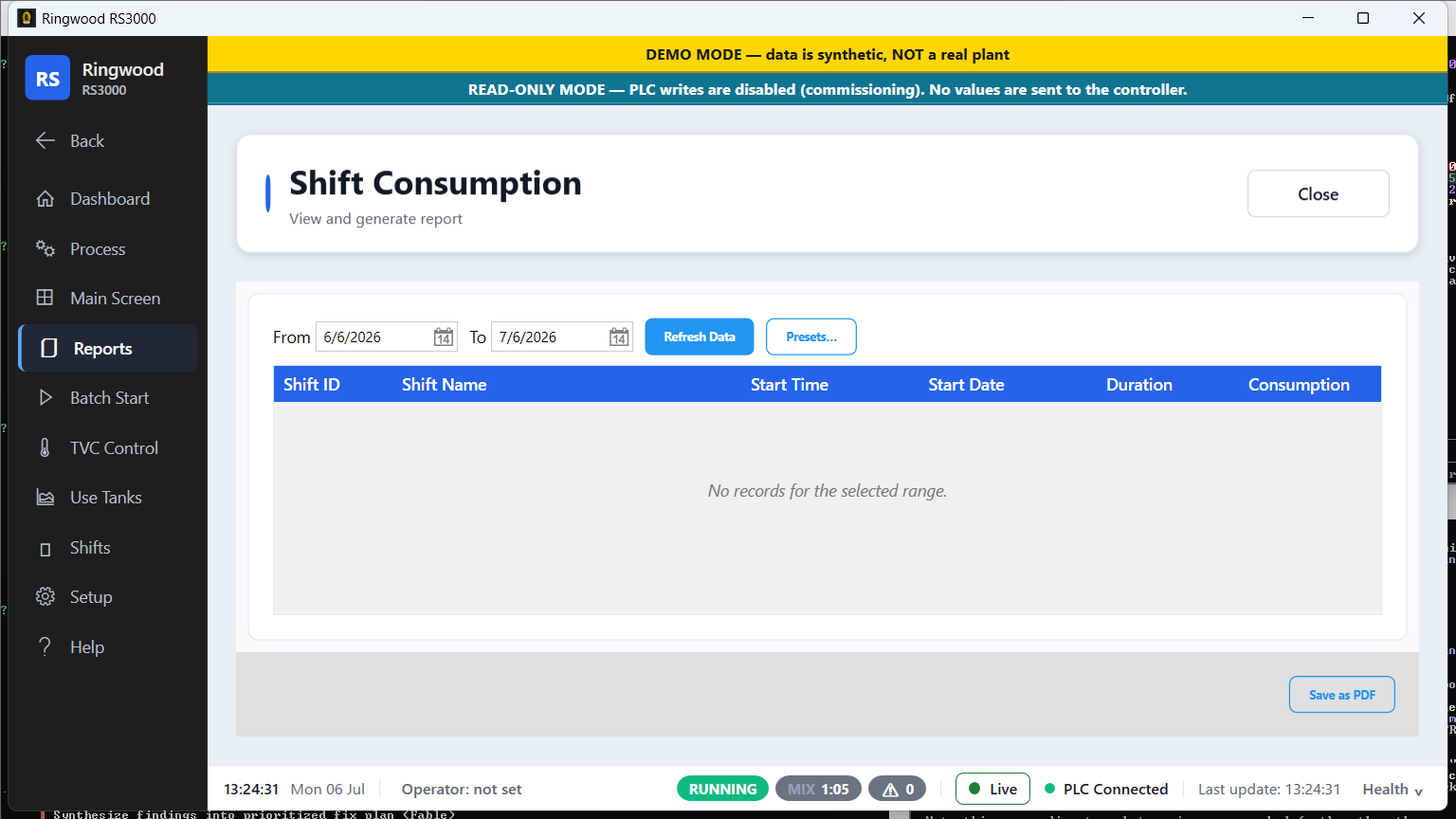Click the TVC Control thermometer icon
This screenshot has height=819, width=1456.
45,447
